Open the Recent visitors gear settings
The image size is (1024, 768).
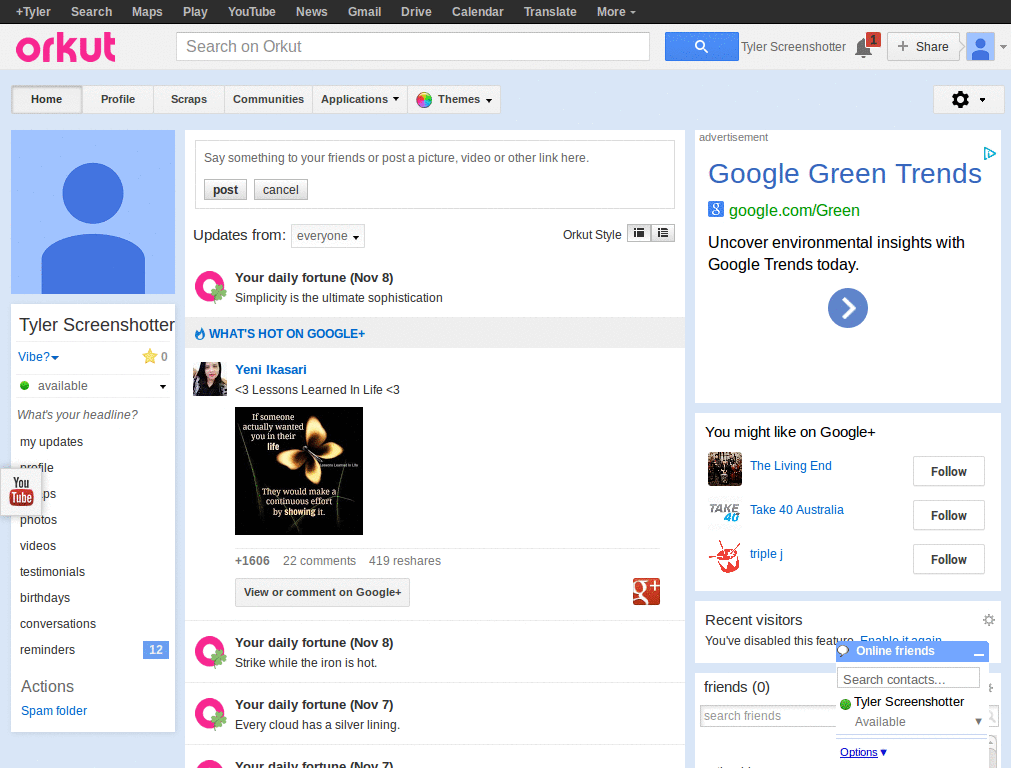click(x=989, y=620)
